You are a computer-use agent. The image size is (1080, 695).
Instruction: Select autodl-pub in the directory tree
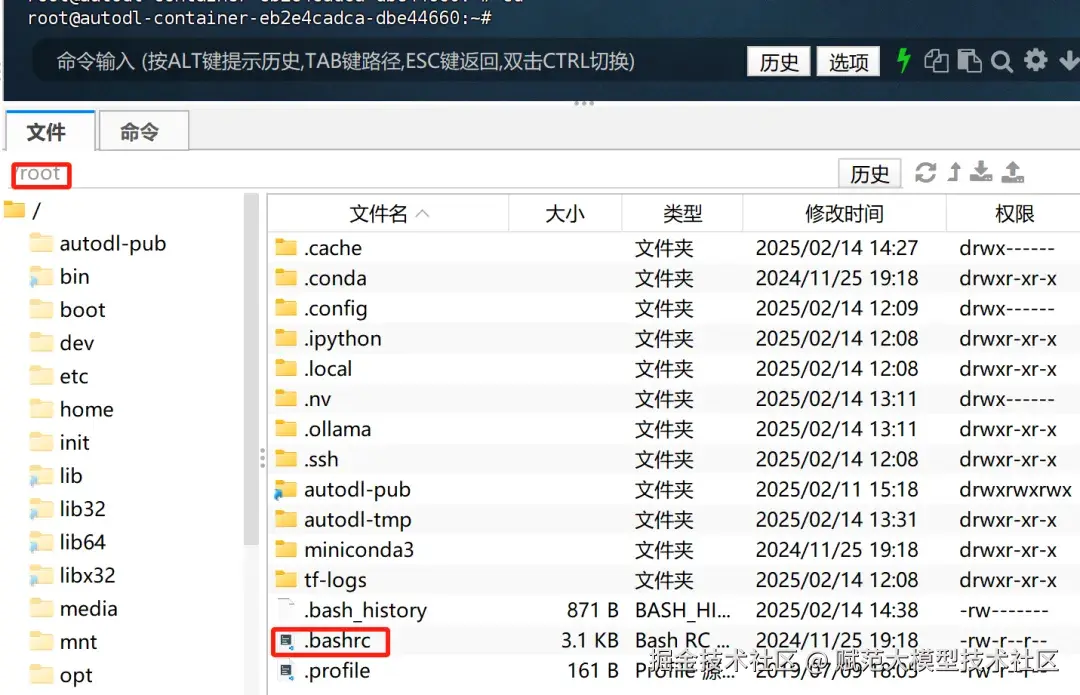98,243
